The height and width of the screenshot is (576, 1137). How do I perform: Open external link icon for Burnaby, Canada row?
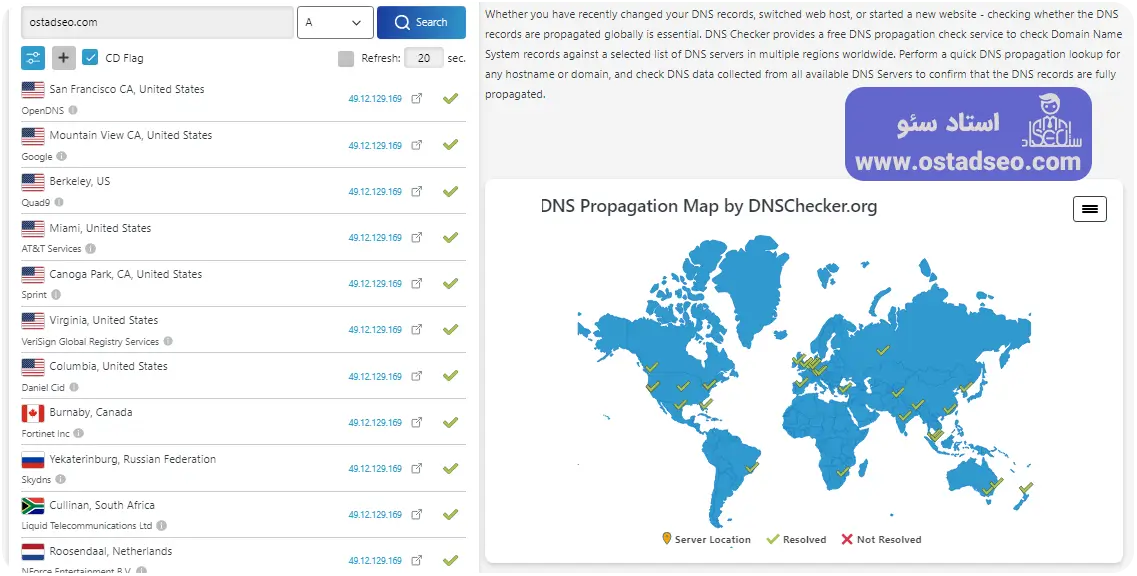coord(417,422)
